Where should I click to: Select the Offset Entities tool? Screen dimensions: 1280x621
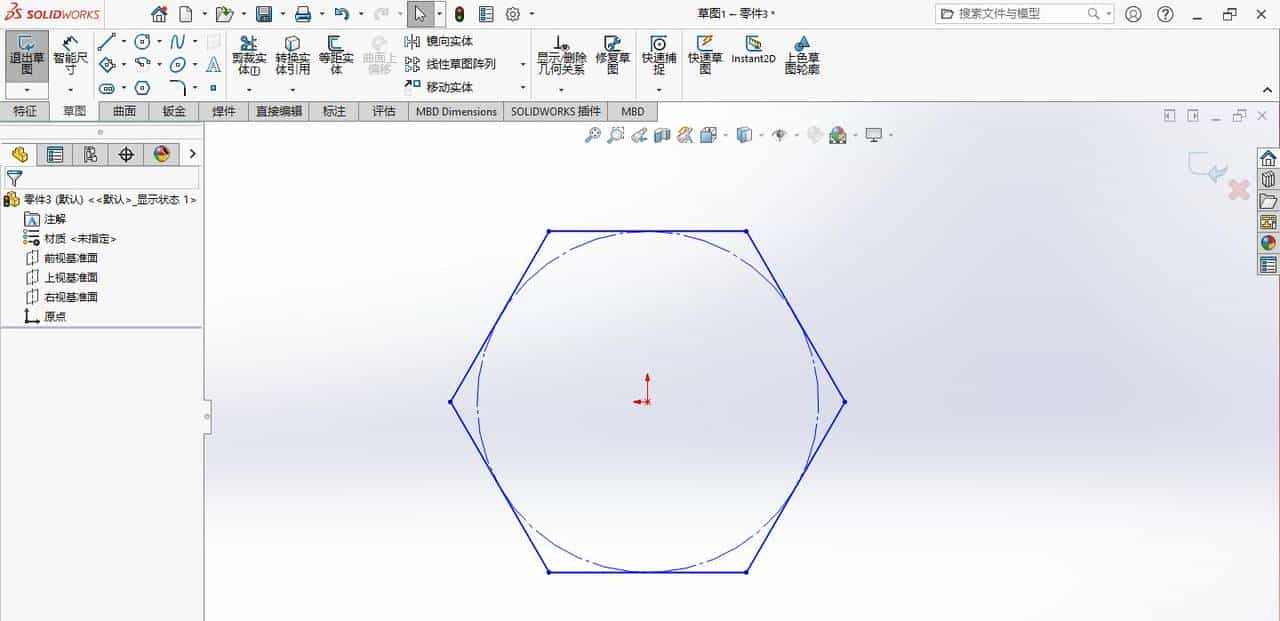click(x=336, y=57)
